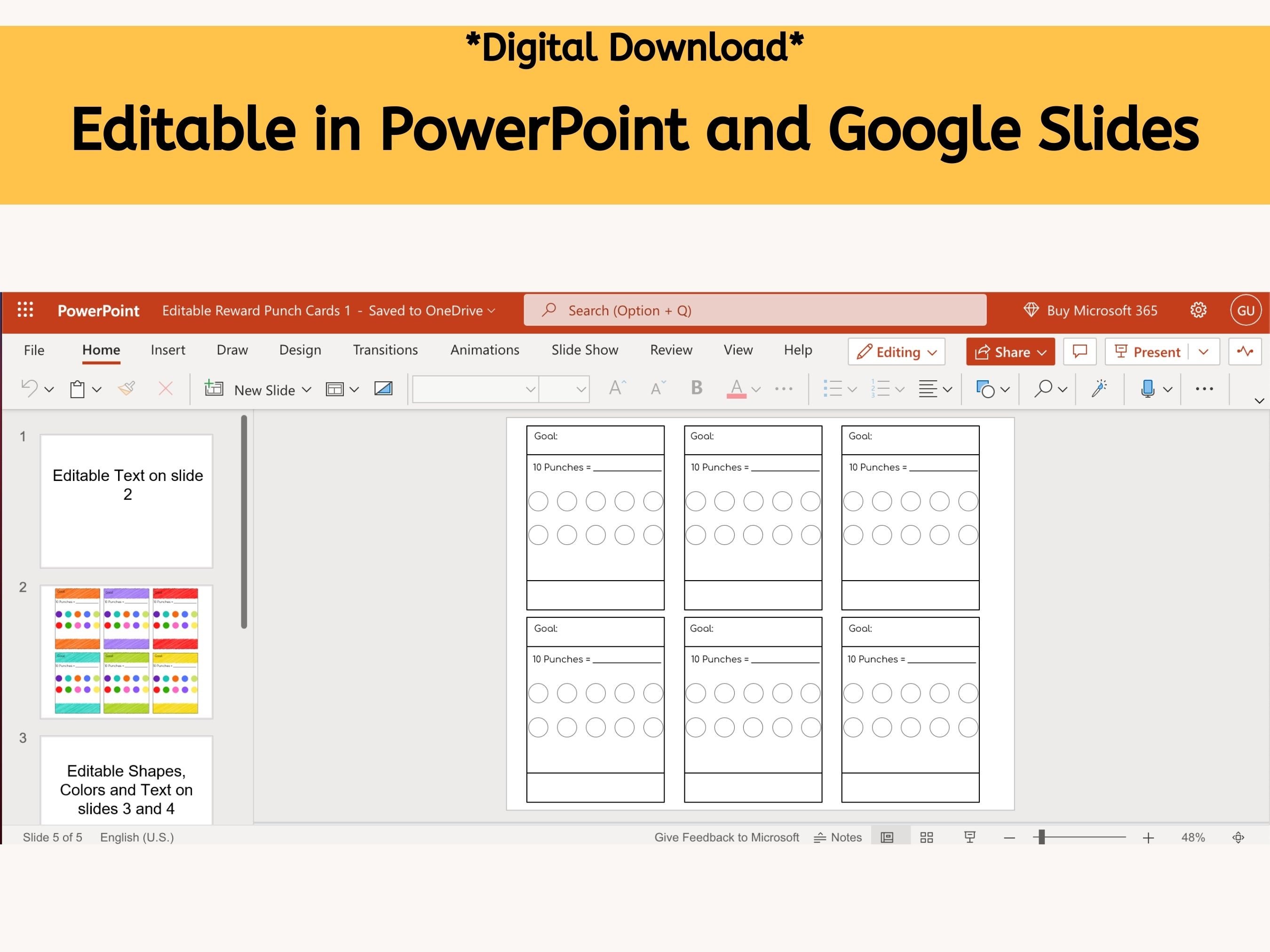Increase font size with large A
Image resolution: width=1270 pixels, height=952 pixels.
[x=617, y=388]
